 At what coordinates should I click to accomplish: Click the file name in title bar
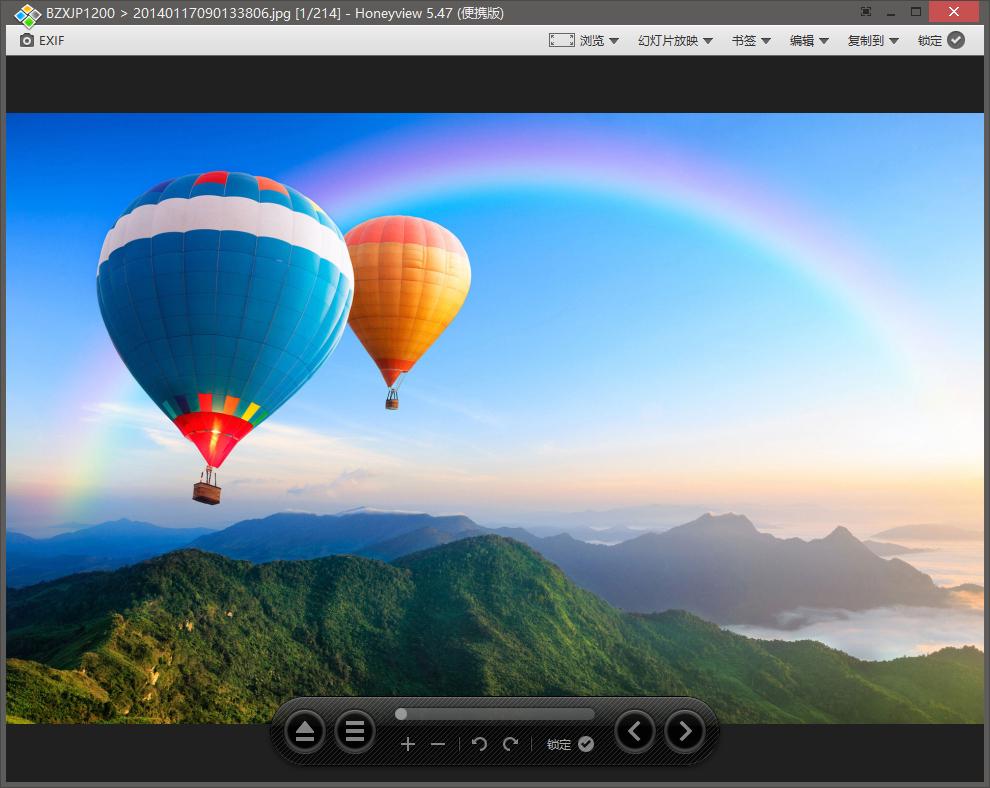point(212,13)
